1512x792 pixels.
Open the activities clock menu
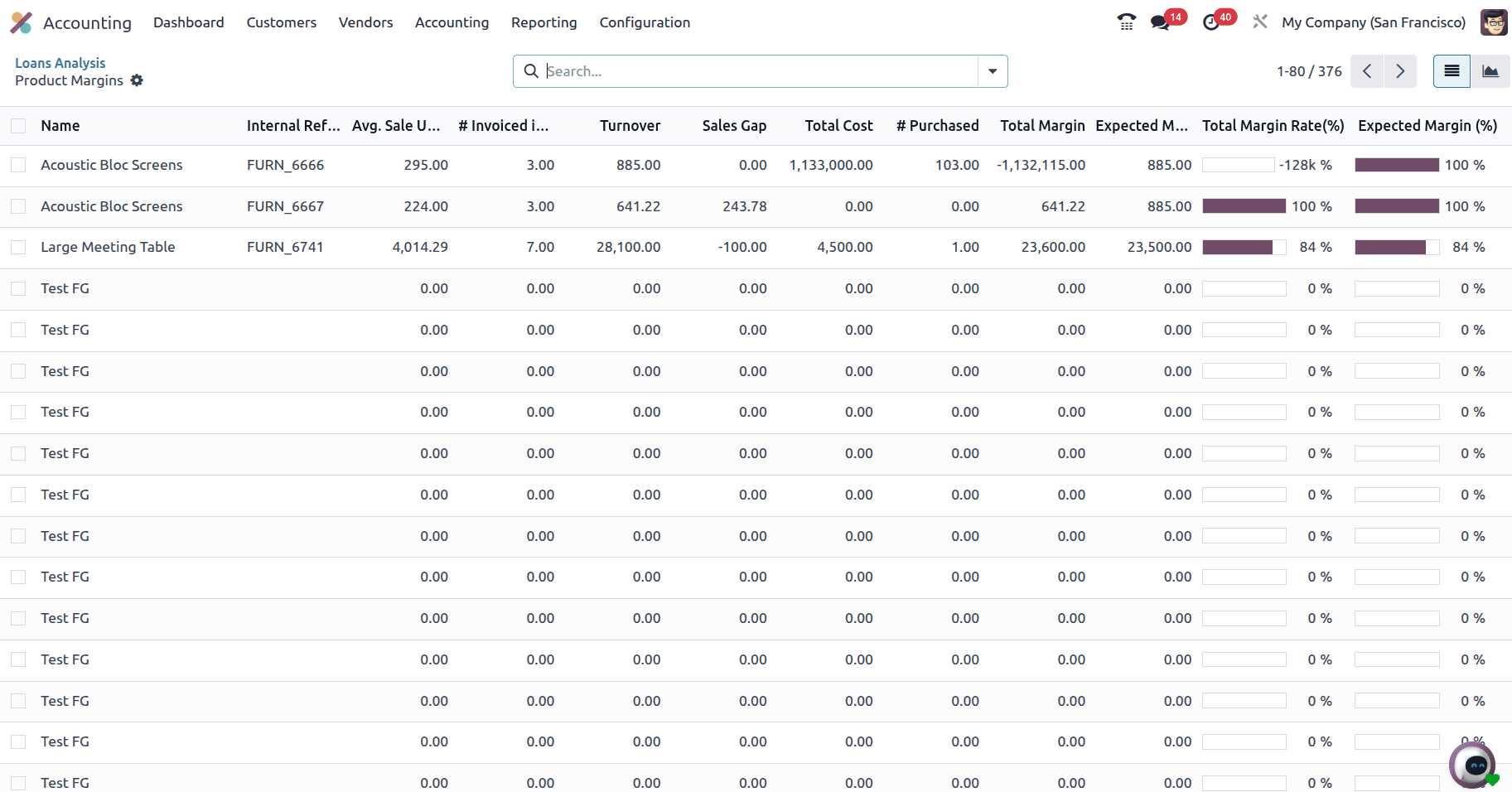tap(1211, 22)
